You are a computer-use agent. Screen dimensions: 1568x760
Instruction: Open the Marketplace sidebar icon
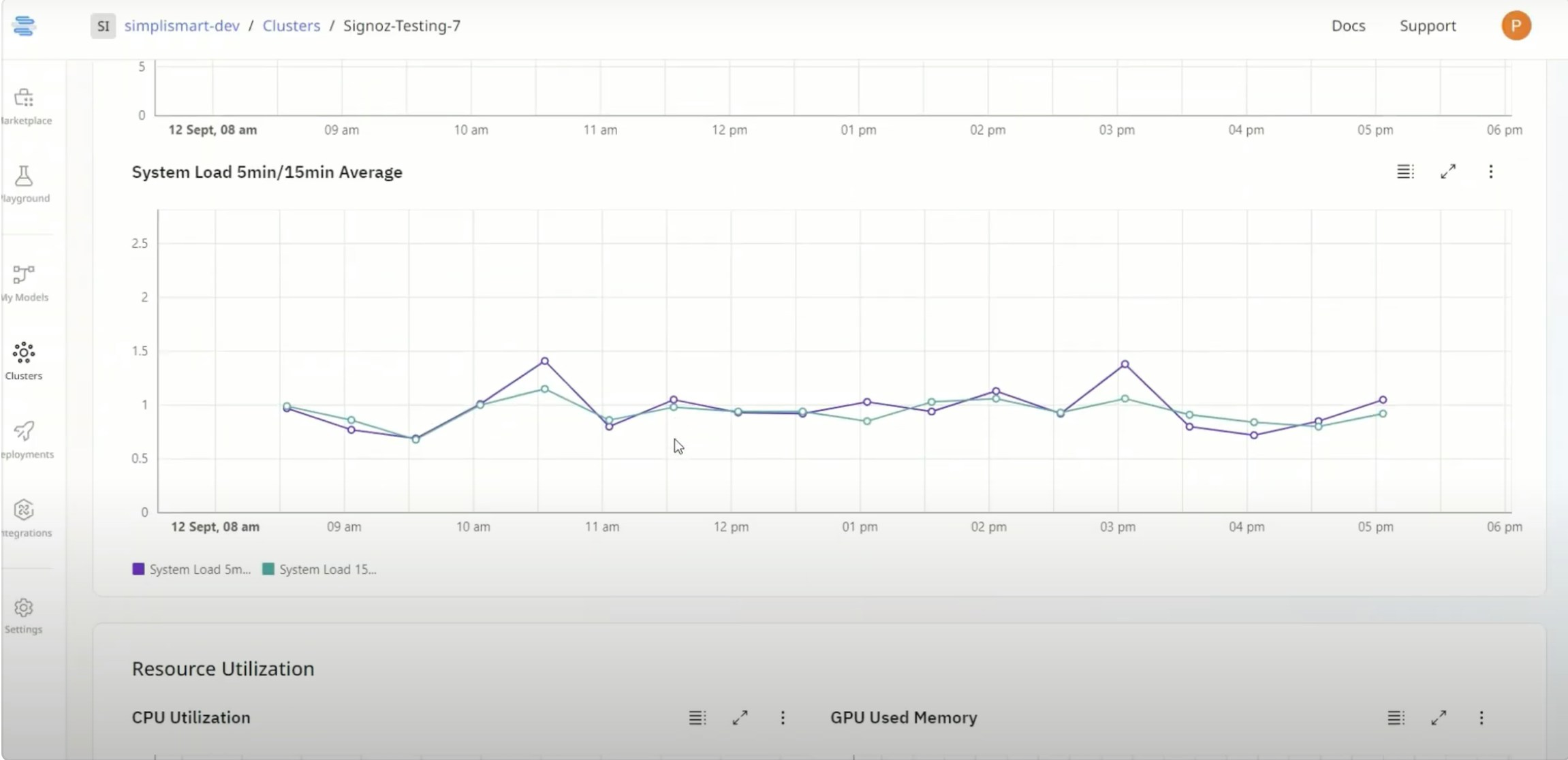[x=24, y=99]
